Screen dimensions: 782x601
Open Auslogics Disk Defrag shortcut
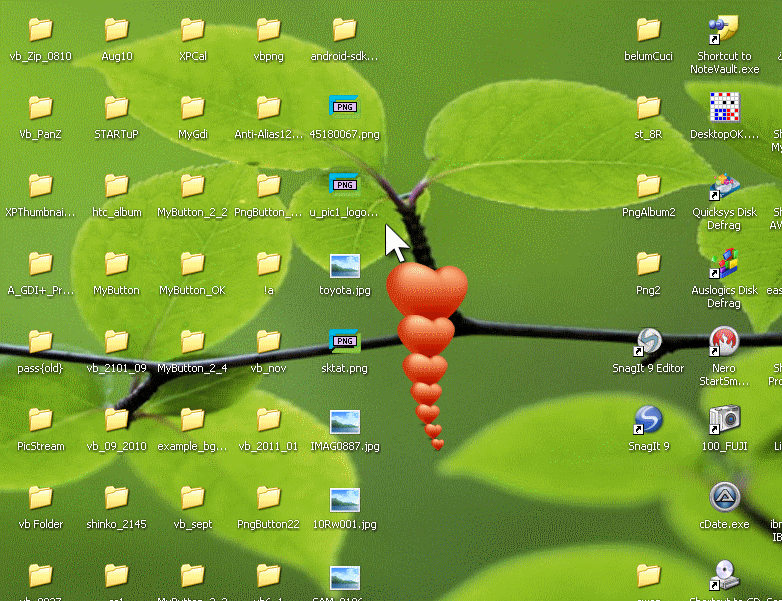point(724,265)
